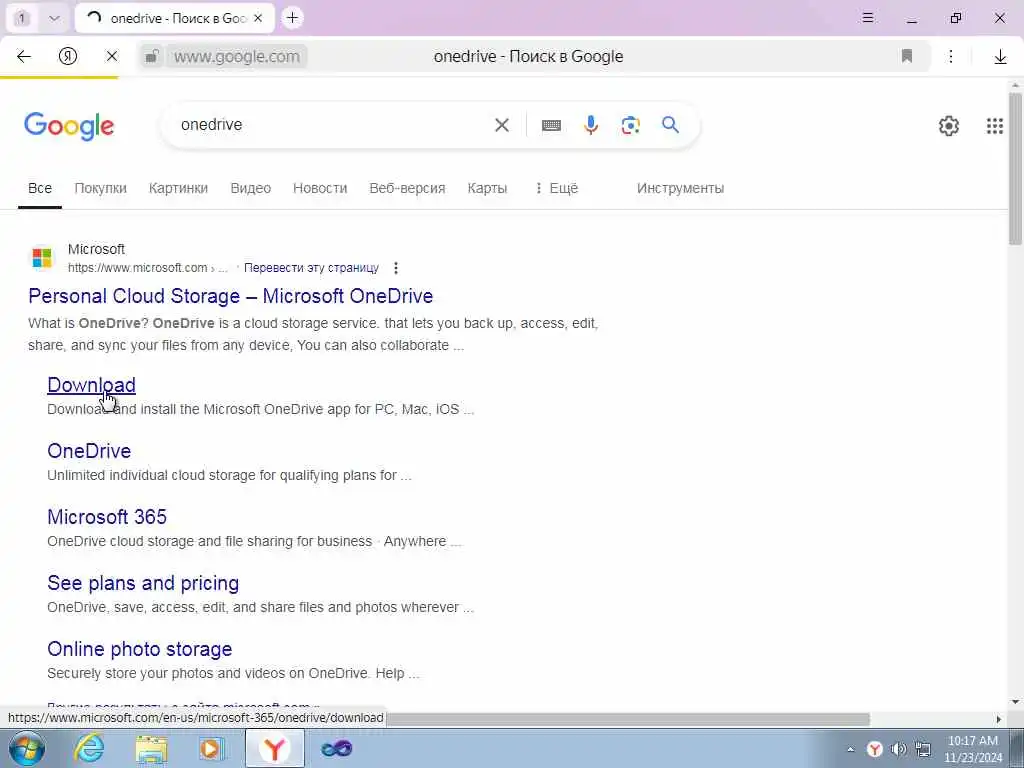
Task: Stop page loading with the X button
Action: pyautogui.click(x=112, y=57)
